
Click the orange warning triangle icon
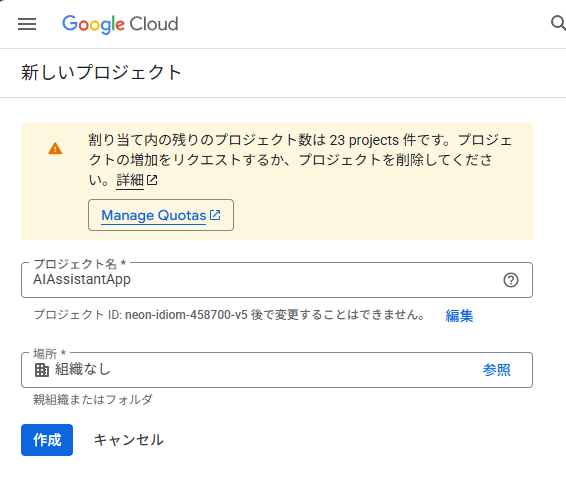tap(55, 148)
